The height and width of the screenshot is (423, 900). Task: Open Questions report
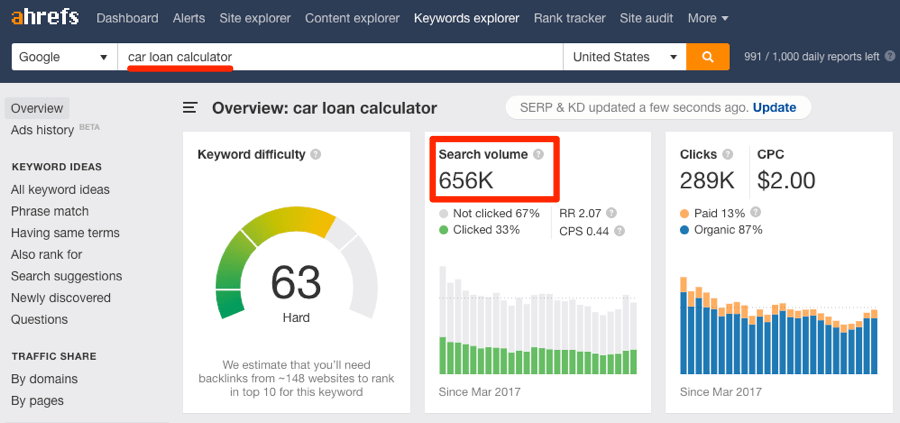click(x=39, y=320)
